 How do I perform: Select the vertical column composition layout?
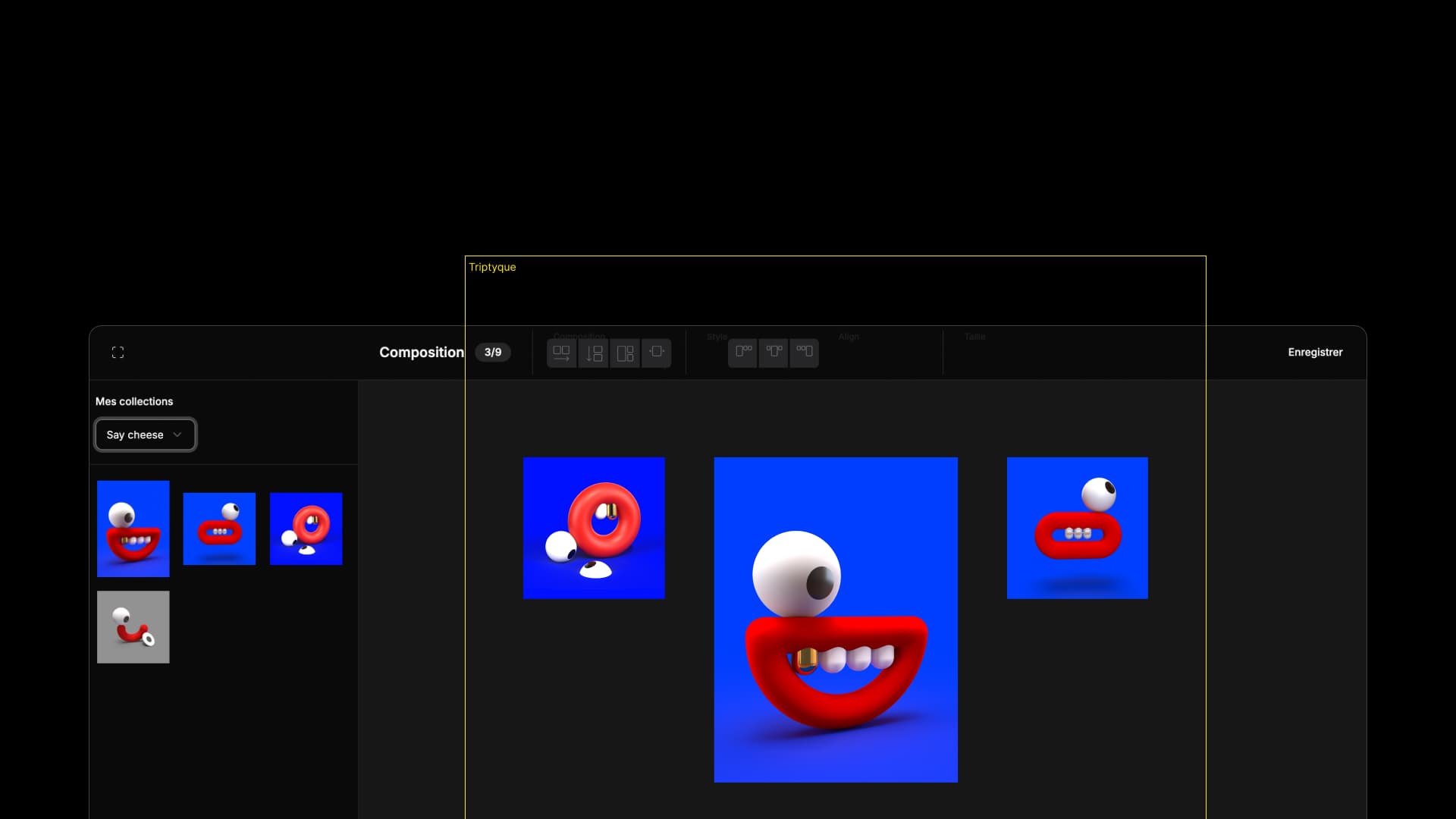coord(594,353)
